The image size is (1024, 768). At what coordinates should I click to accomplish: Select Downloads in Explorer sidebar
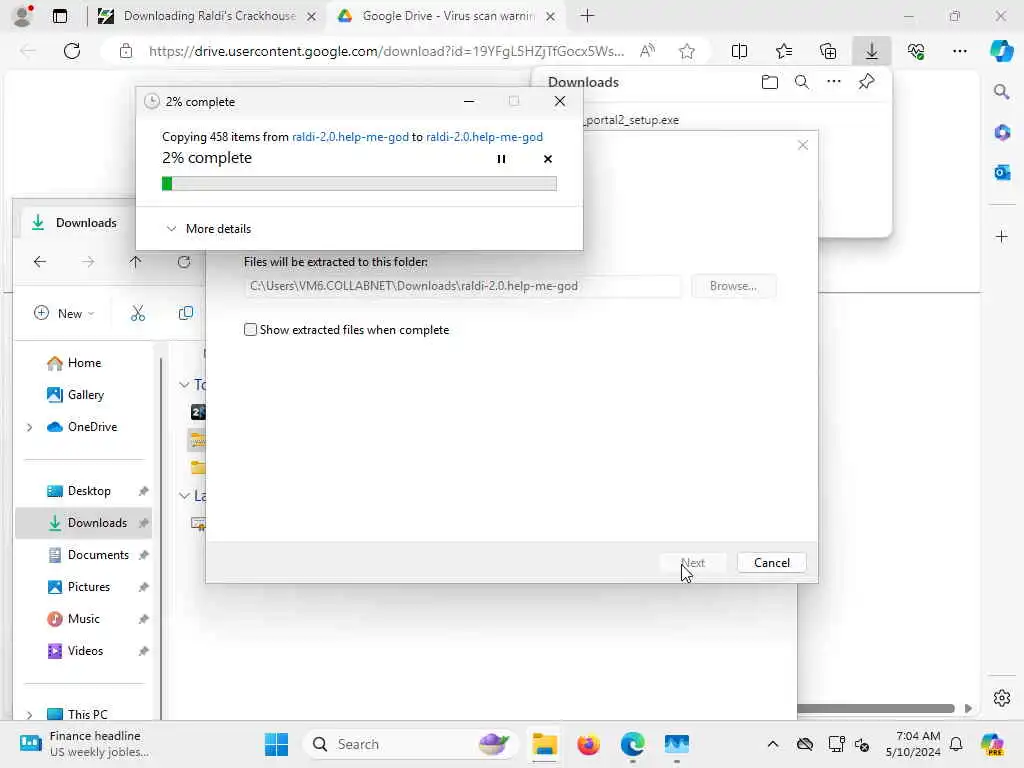[x=84, y=522]
